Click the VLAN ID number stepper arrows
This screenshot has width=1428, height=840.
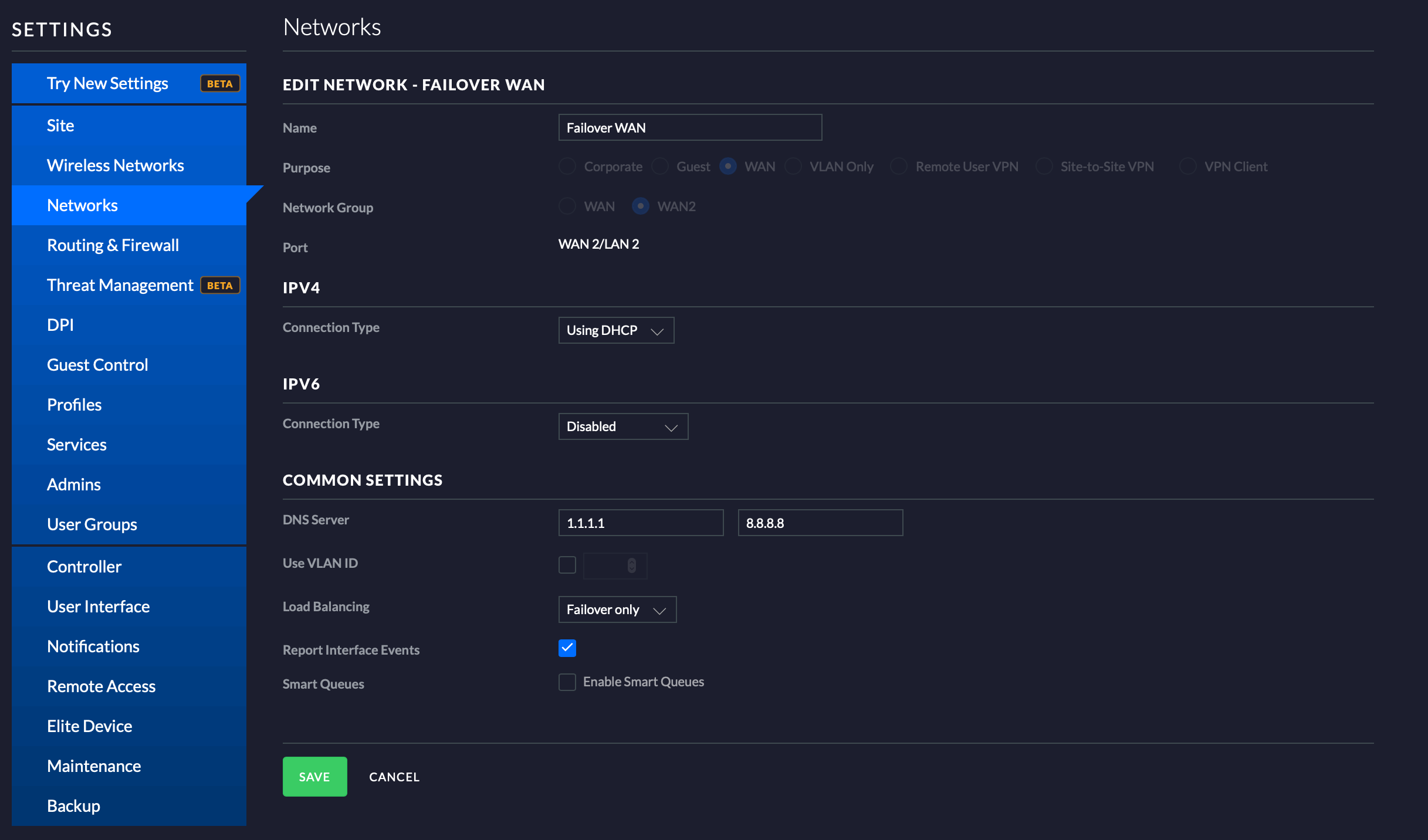coord(631,565)
